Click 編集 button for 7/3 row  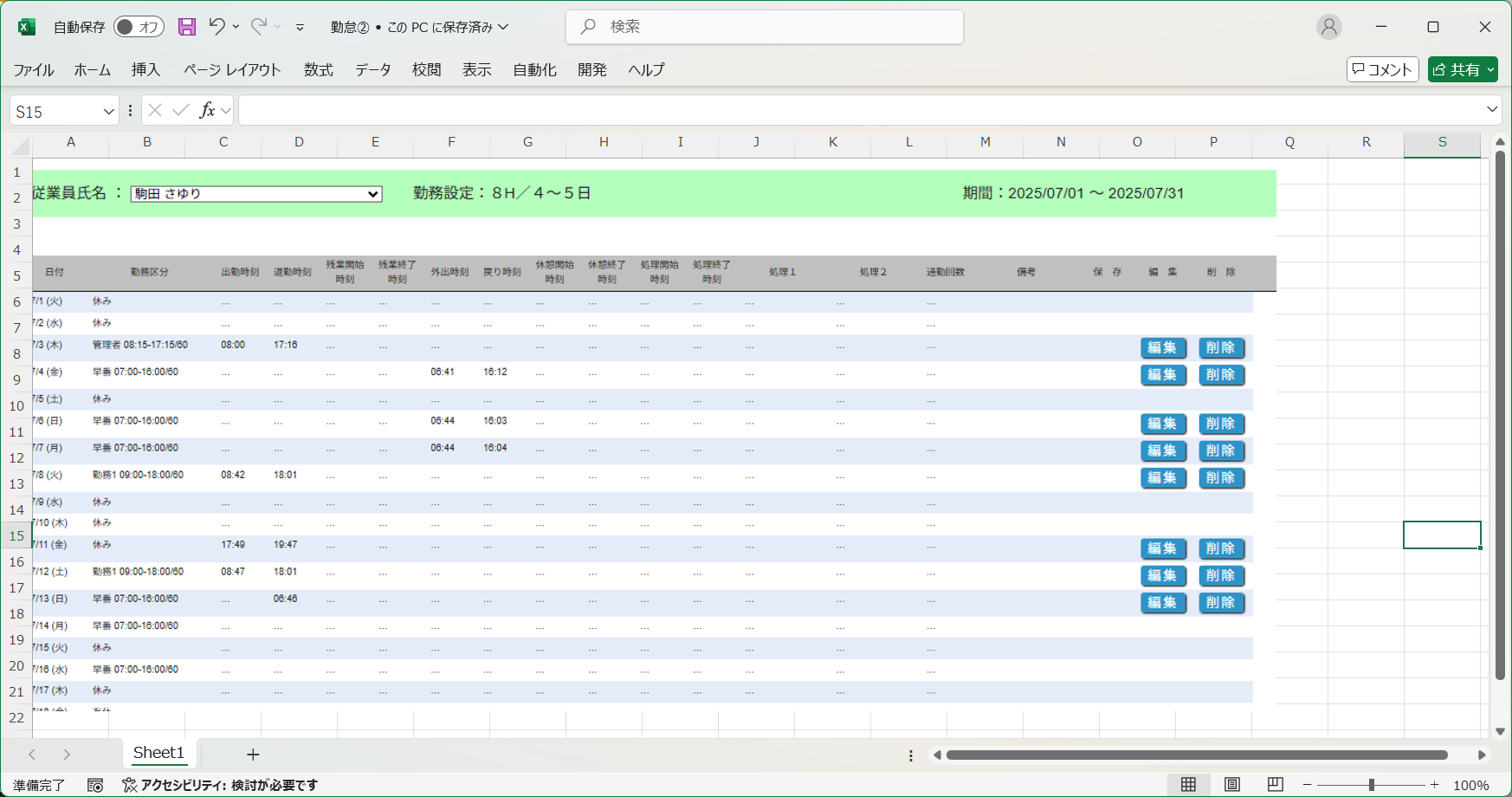(1162, 348)
